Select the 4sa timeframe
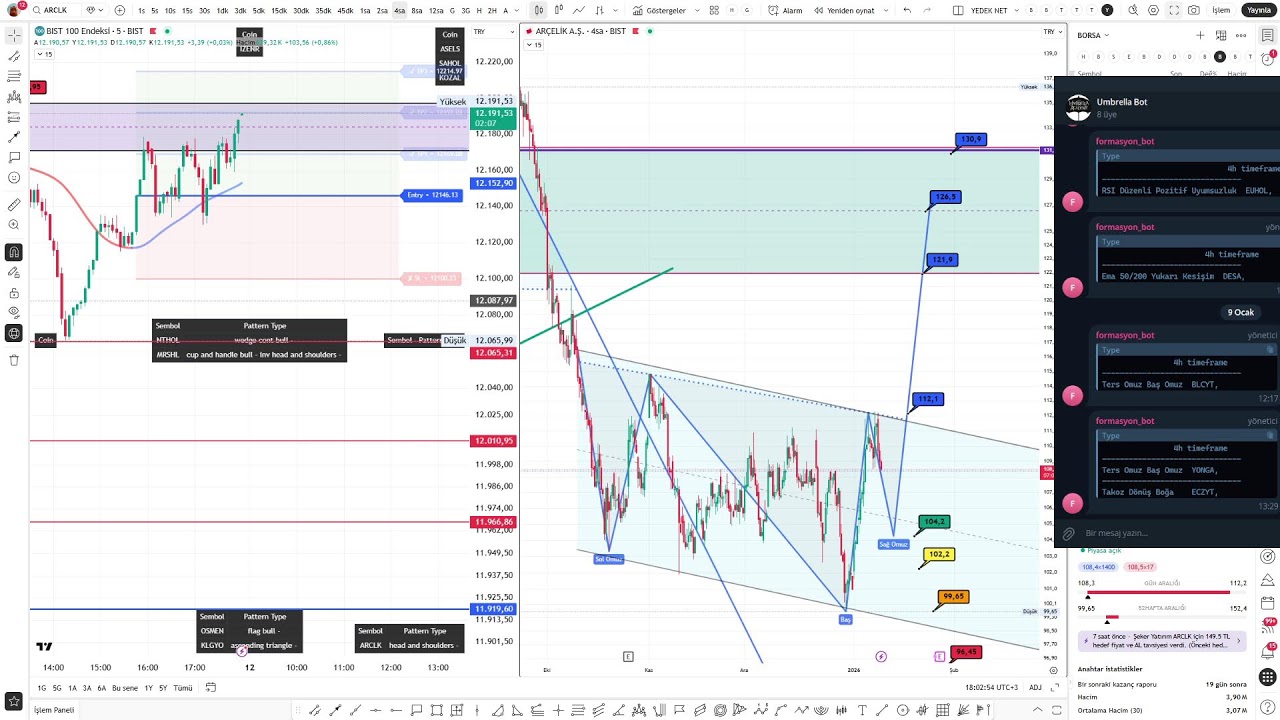The image size is (1280, 720). pos(399,10)
